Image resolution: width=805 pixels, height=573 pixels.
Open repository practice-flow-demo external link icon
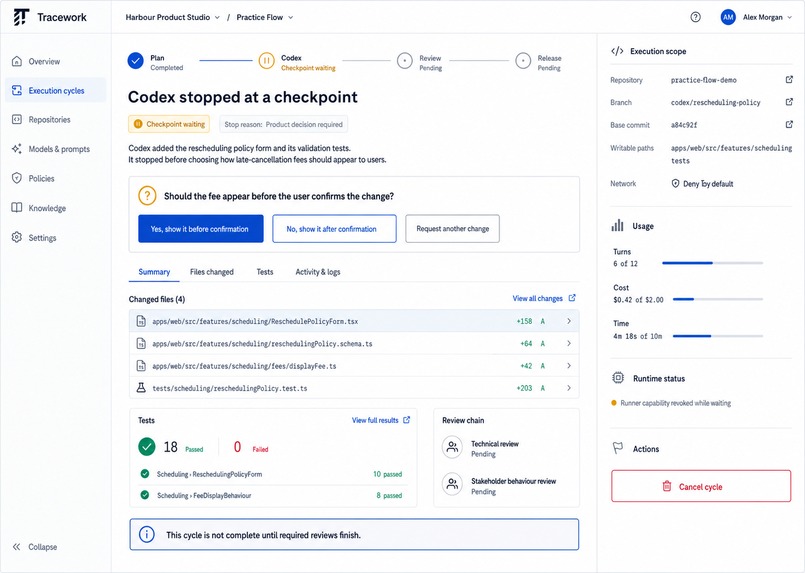click(x=789, y=80)
